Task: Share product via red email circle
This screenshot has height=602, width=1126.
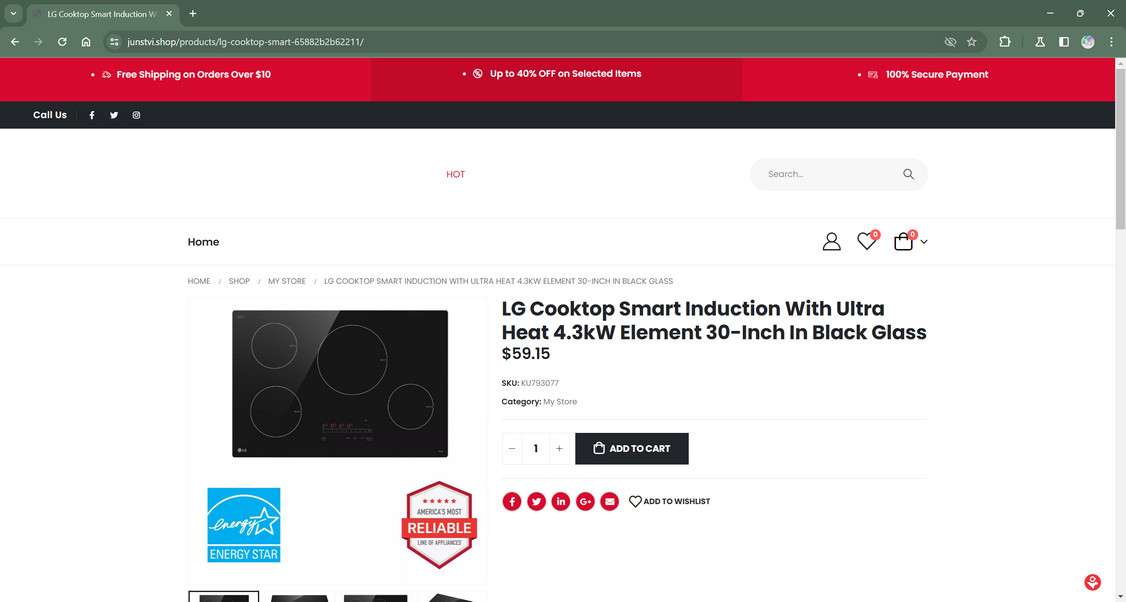Action: pos(610,501)
